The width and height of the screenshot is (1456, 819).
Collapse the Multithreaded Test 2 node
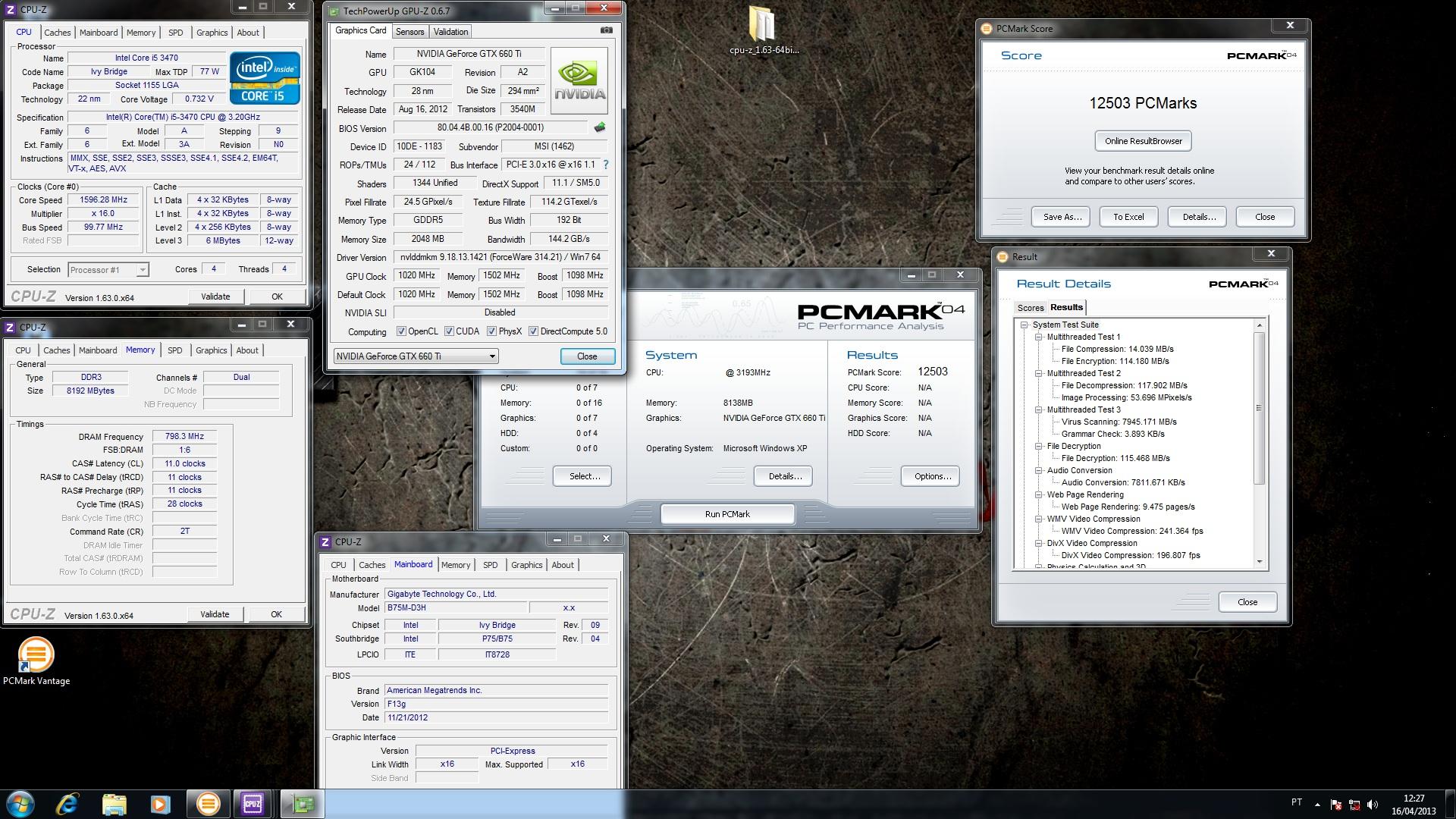pyautogui.click(x=1039, y=373)
